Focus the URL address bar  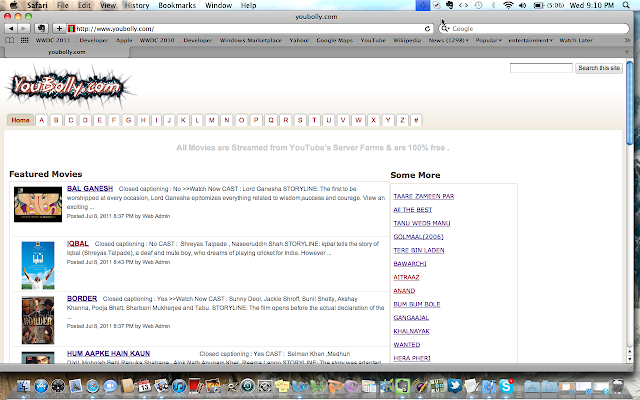tap(249, 29)
